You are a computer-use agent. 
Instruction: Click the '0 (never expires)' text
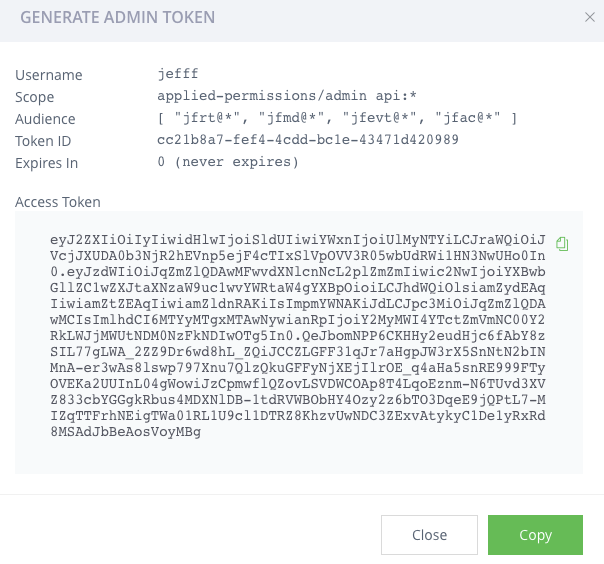tap(228, 162)
